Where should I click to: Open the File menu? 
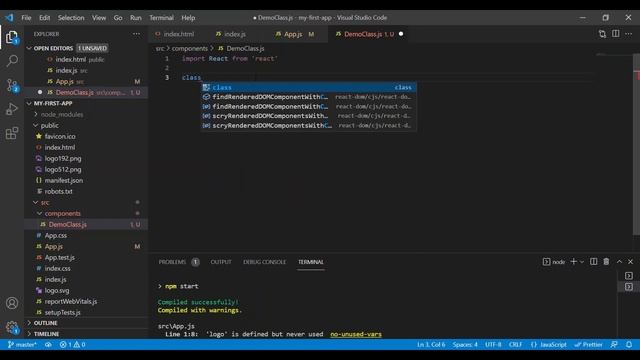click(x=26, y=18)
